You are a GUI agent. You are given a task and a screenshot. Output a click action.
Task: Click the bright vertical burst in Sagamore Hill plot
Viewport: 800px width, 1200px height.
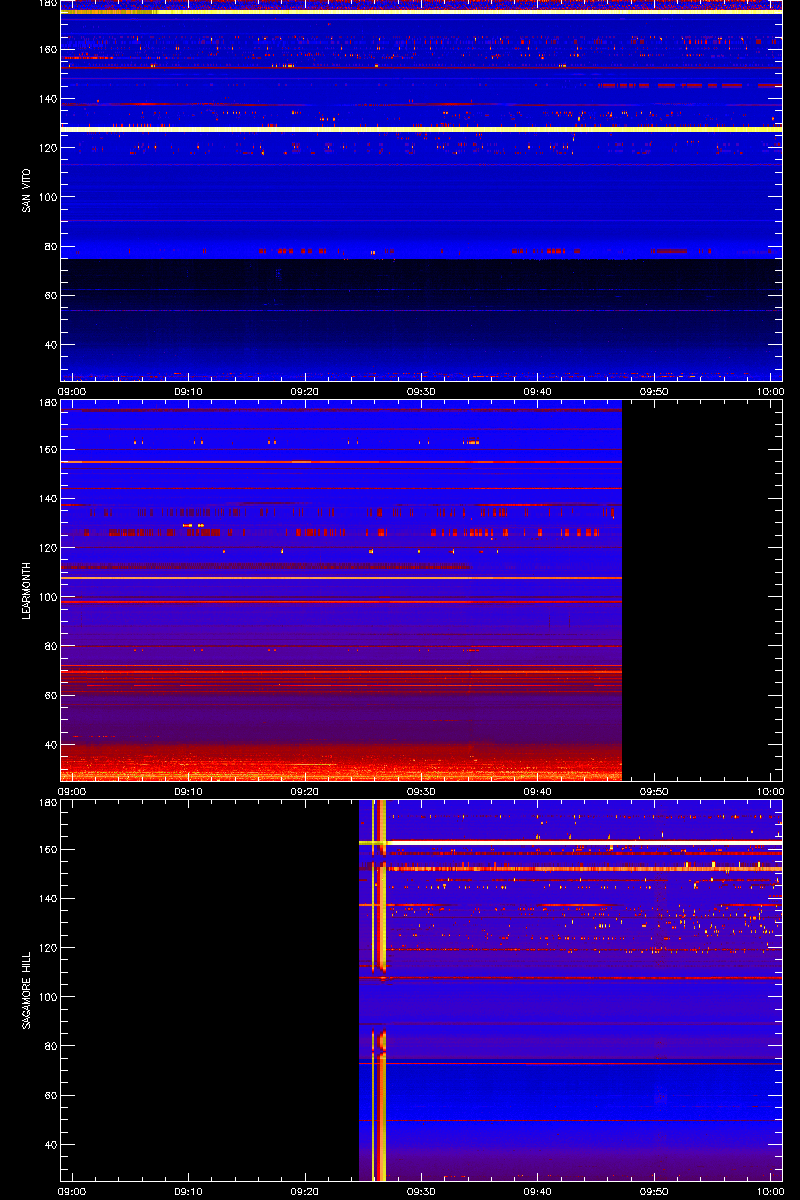coord(378,990)
